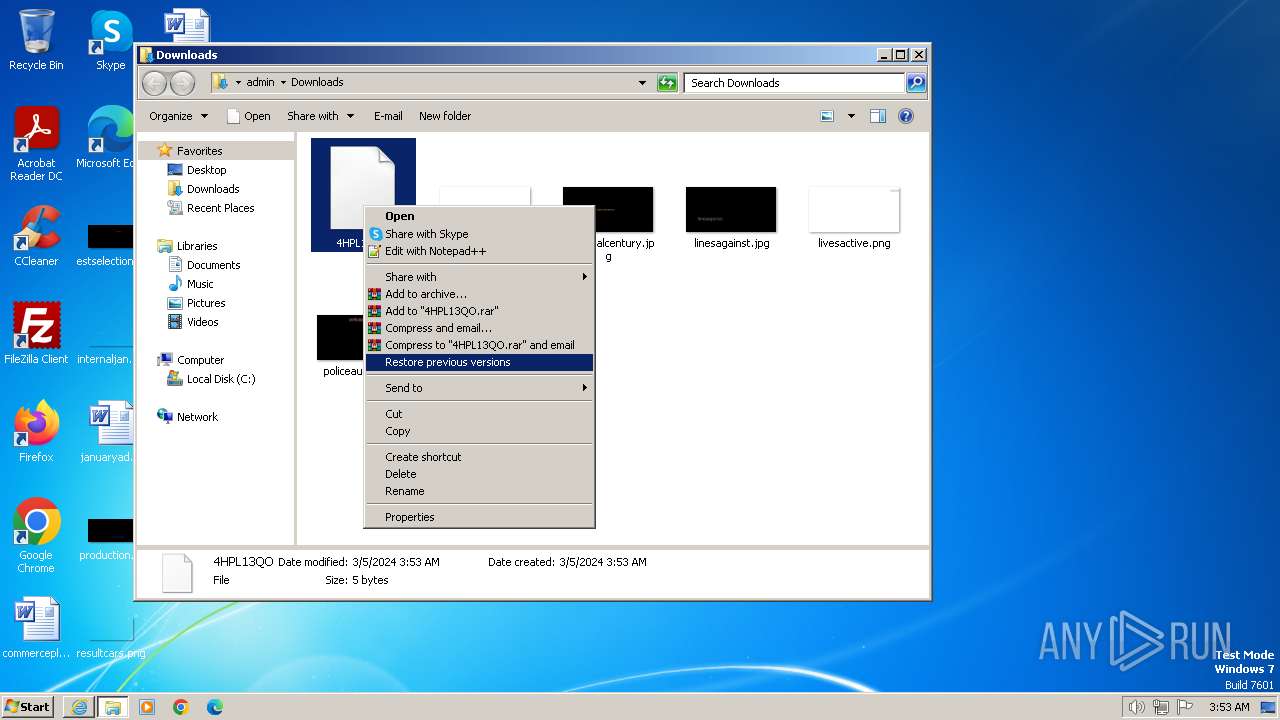Open Acrobat Reader DC desktop shortcut

click(36, 144)
